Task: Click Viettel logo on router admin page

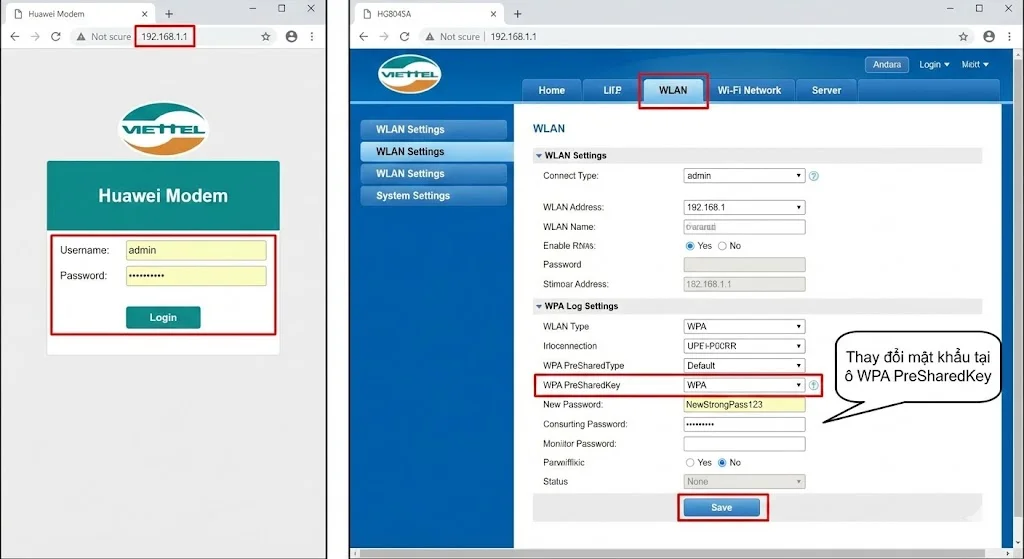Action: 409,74
